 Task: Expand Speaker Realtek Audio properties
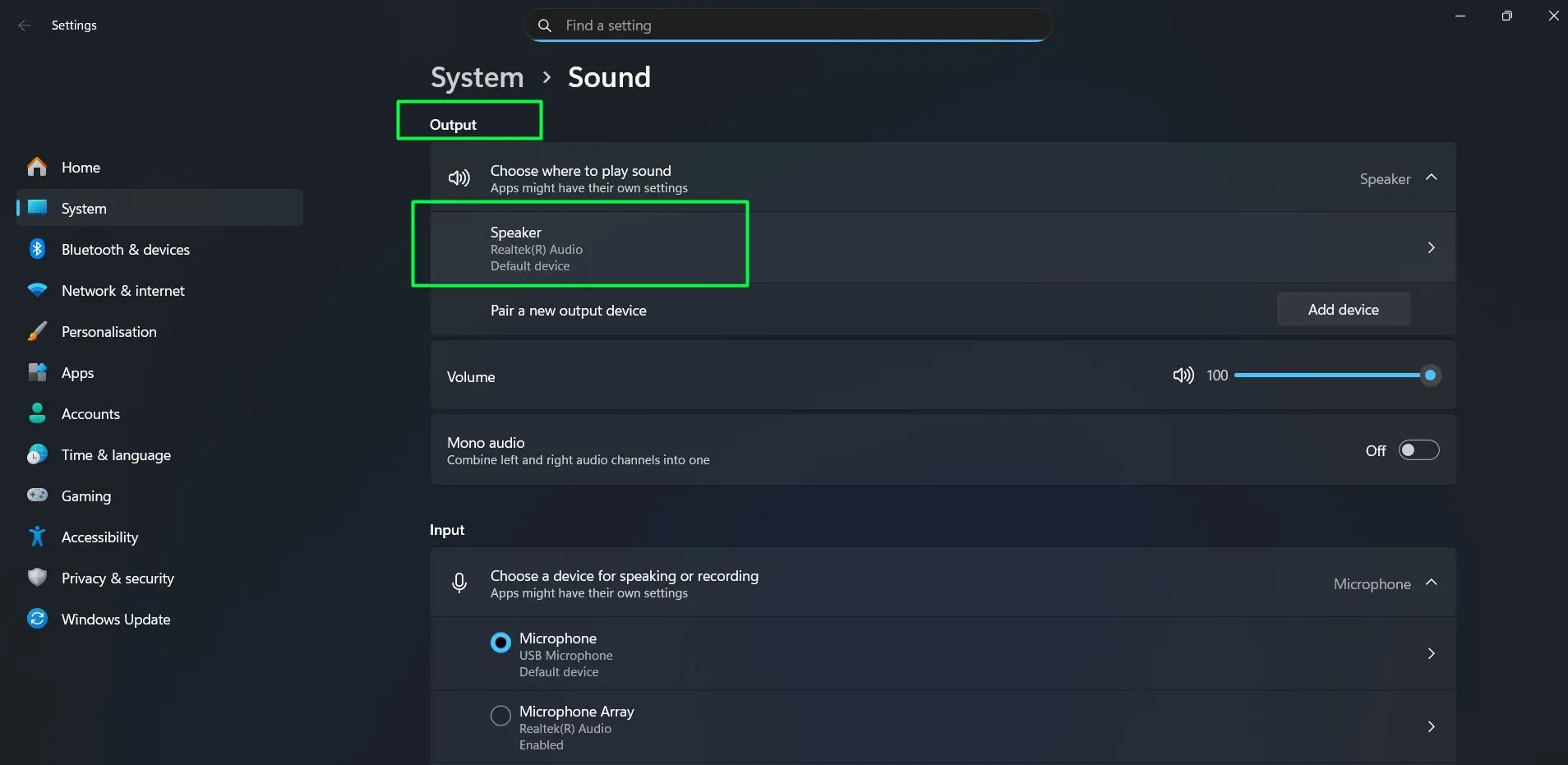(x=1432, y=247)
